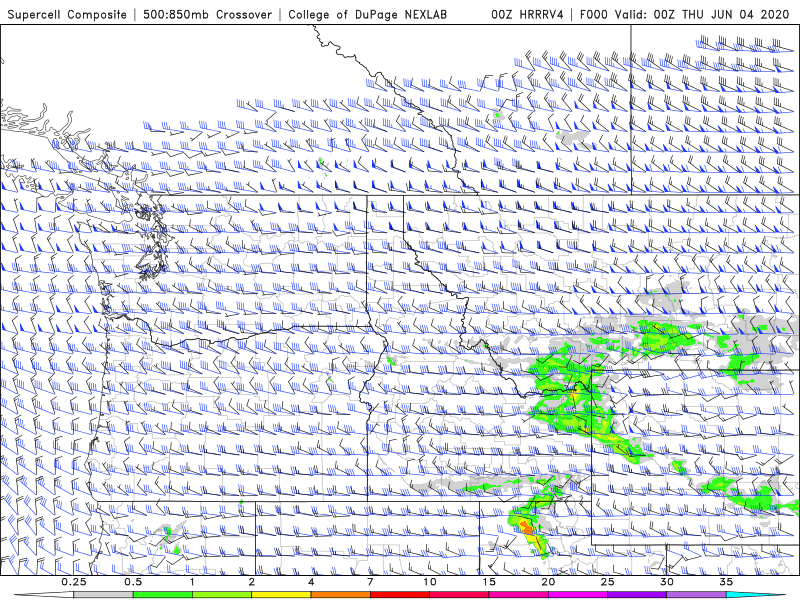
Task: Click the red 7–10 color bar segment
Action: tap(400, 595)
